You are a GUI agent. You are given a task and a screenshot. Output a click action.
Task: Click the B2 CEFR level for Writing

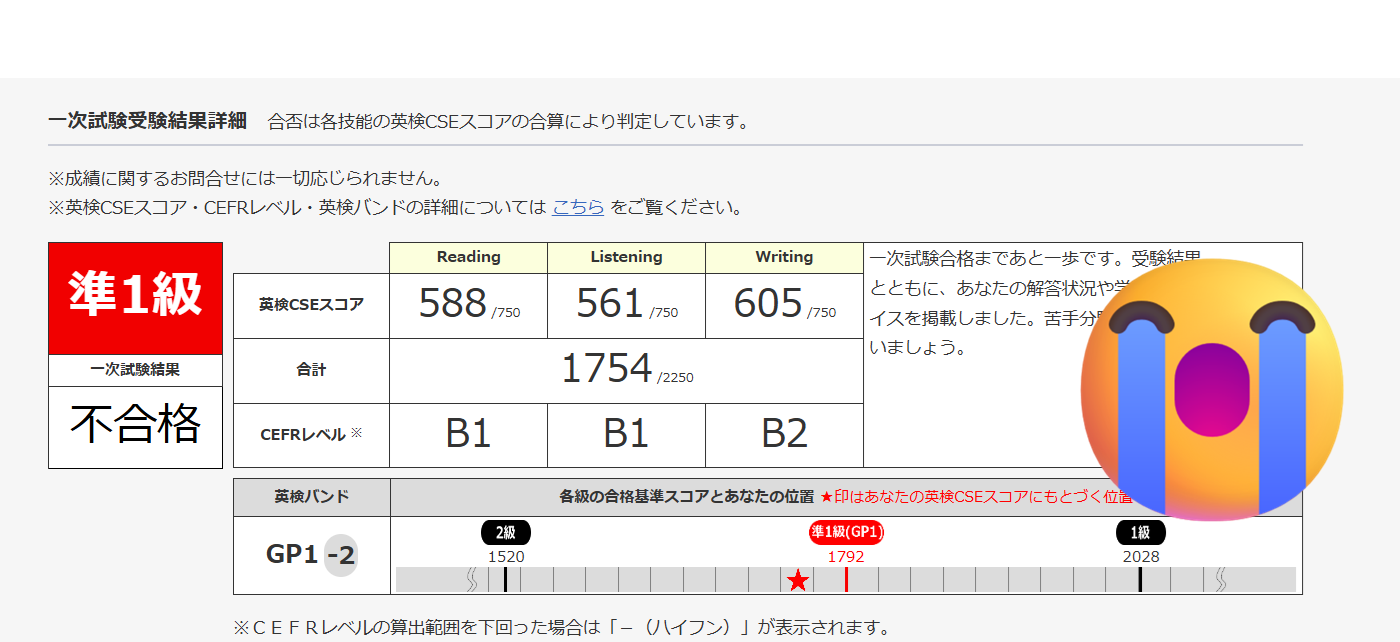(784, 434)
